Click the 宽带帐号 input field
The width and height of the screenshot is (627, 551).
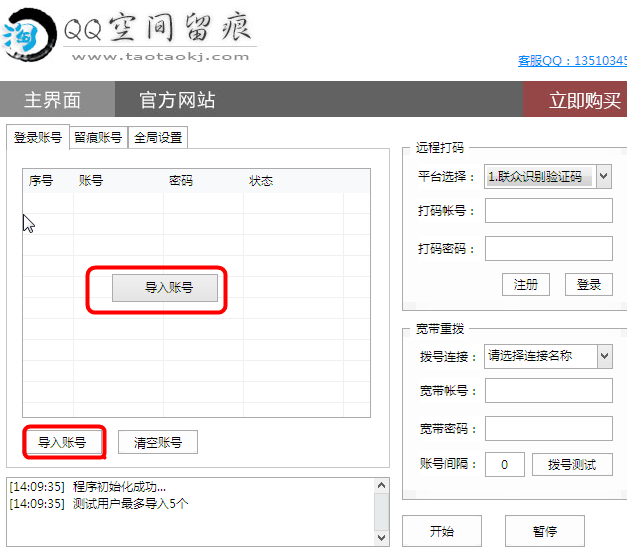coord(549,390)
